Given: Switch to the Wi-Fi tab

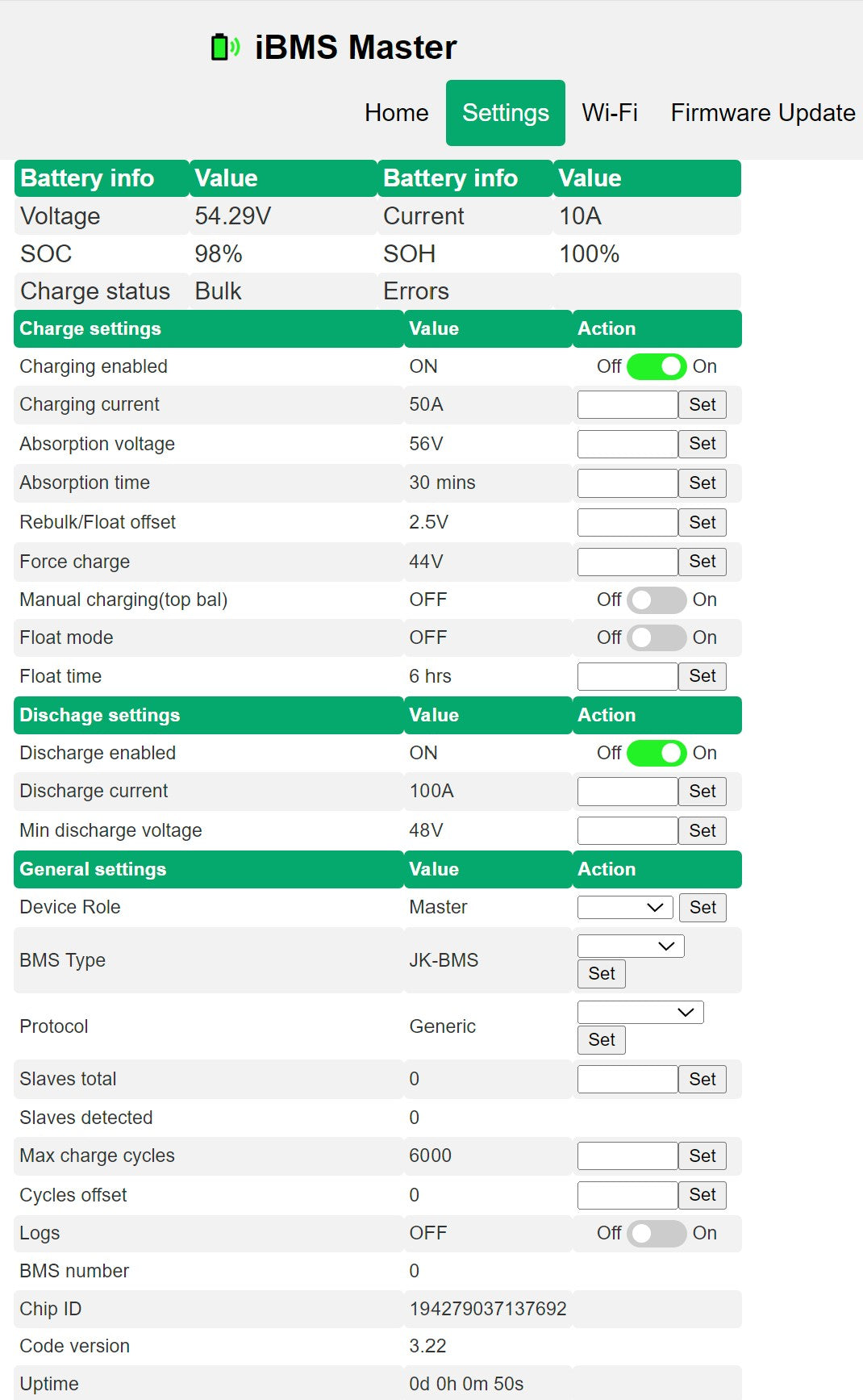Looking at the screenshot, I should click(x=610, y=113).
